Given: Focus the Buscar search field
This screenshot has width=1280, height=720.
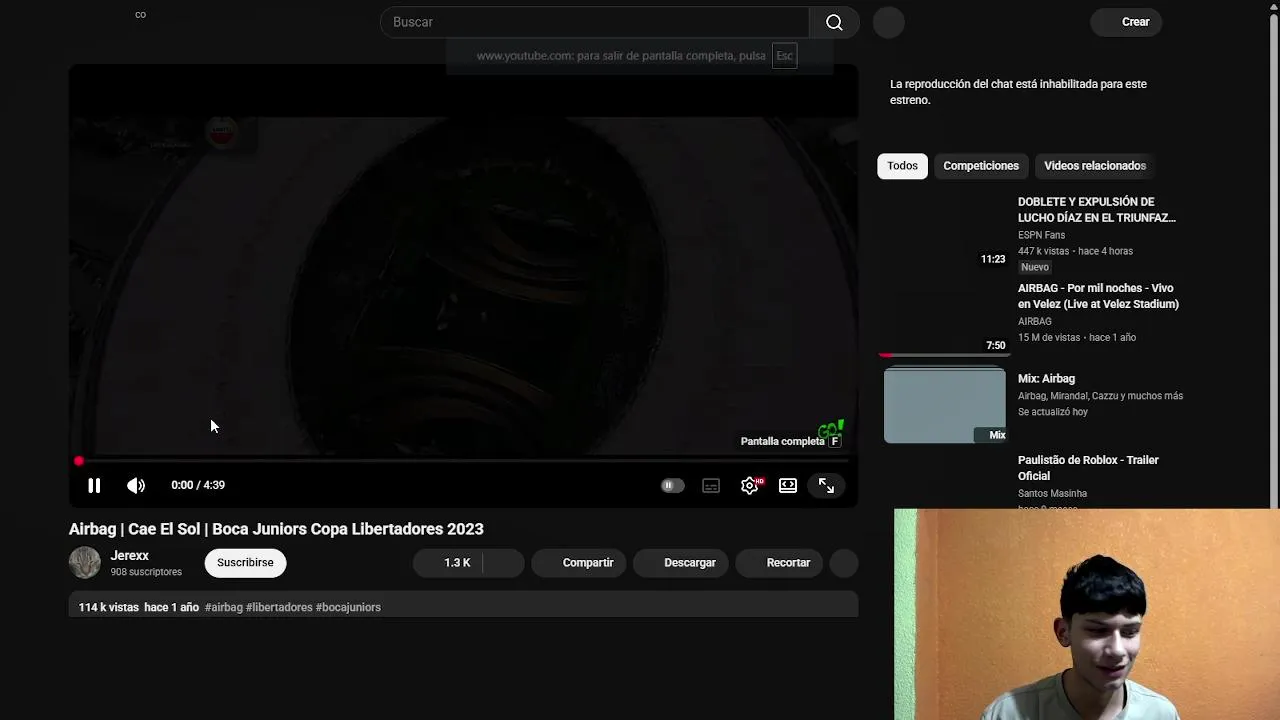Looking at the screenshot, I should pos(595,22).
